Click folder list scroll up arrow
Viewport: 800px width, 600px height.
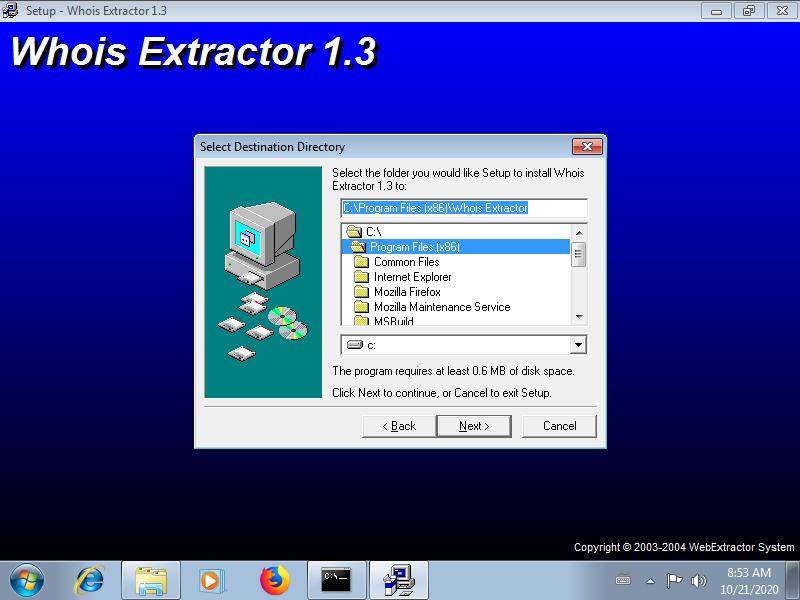click(579, 233)
